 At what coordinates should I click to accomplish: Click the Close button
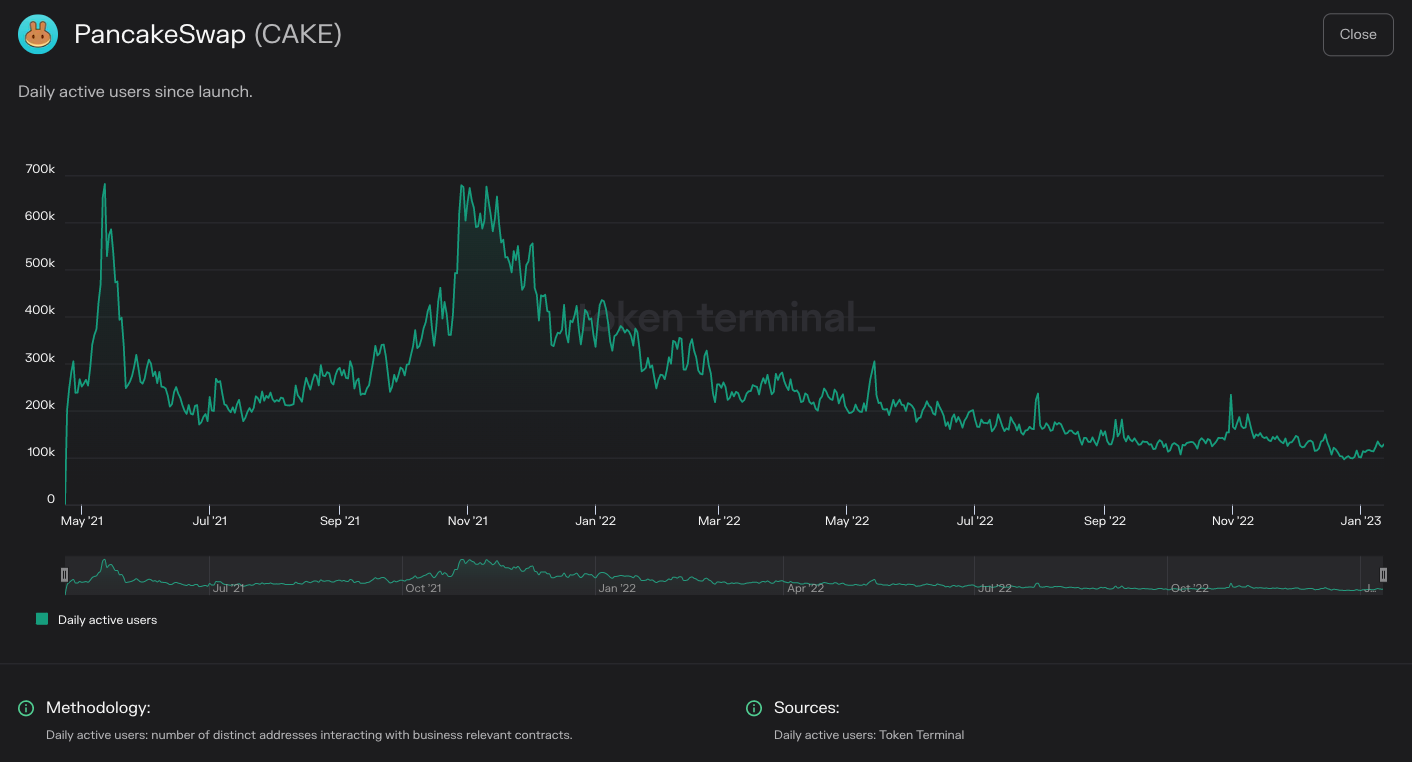coord(1357,34)
